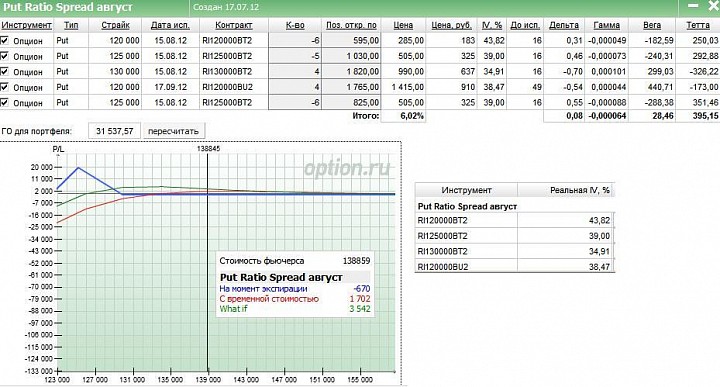Select price 1 415,00 cell

point(403,87)
